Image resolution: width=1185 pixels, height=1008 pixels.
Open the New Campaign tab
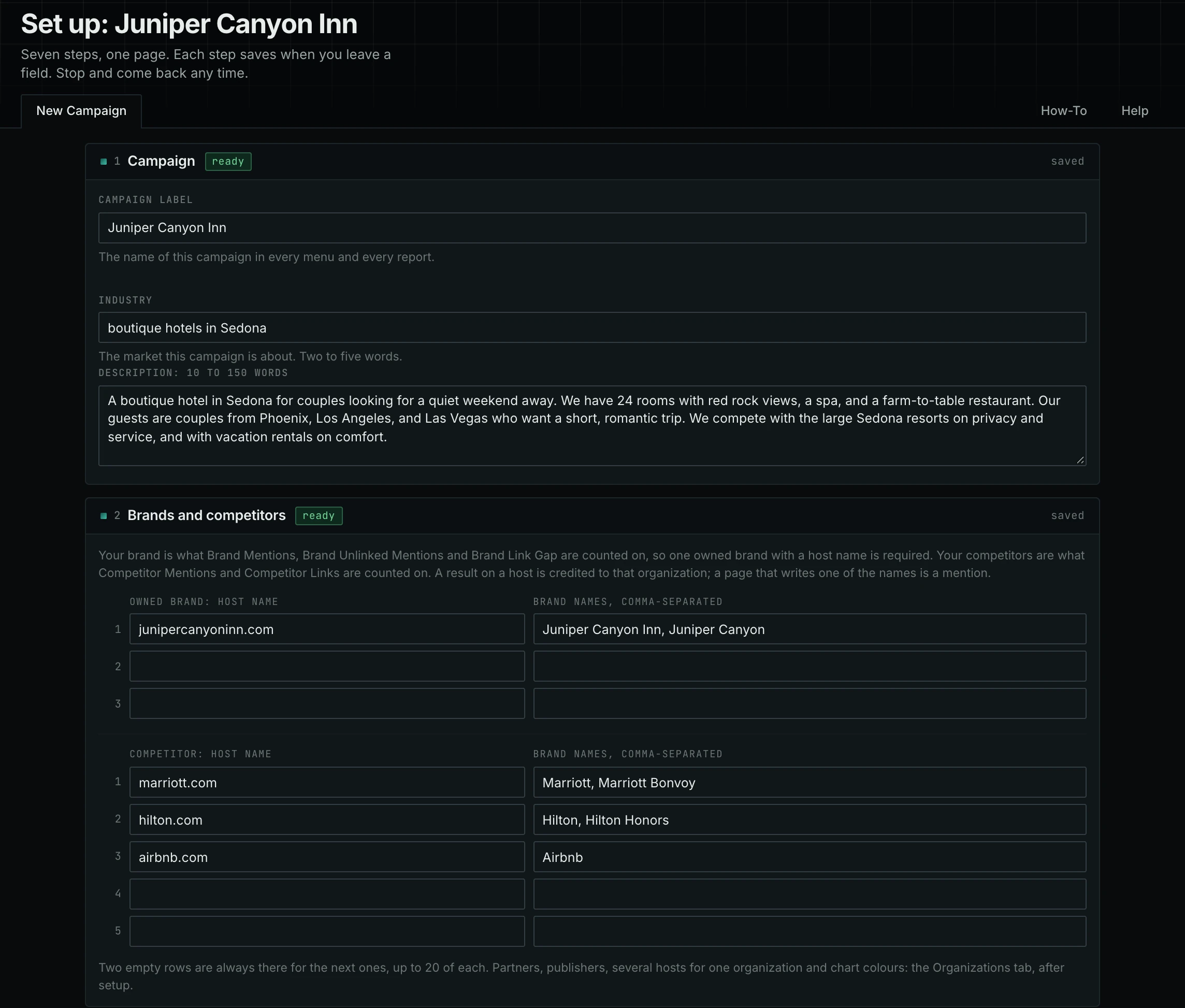[81, 111]
